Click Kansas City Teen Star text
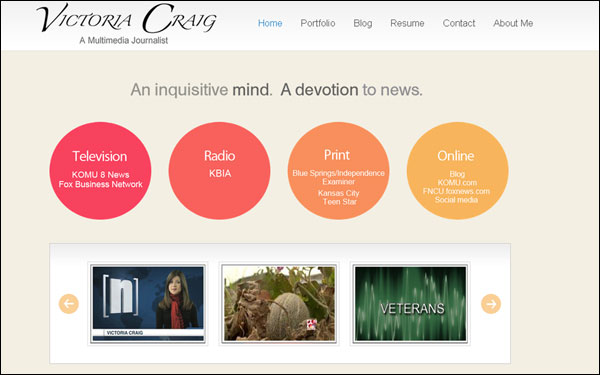This screenshot has width=600, height=375. pyautogui.click(x=339, y=197)
